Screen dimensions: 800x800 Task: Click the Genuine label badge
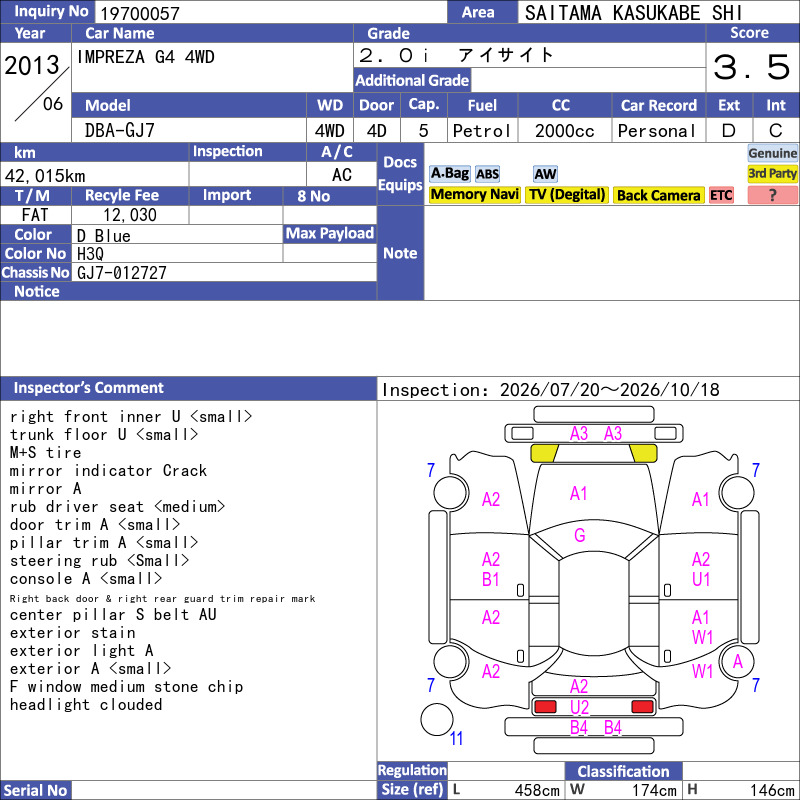(x=772, y=153)
